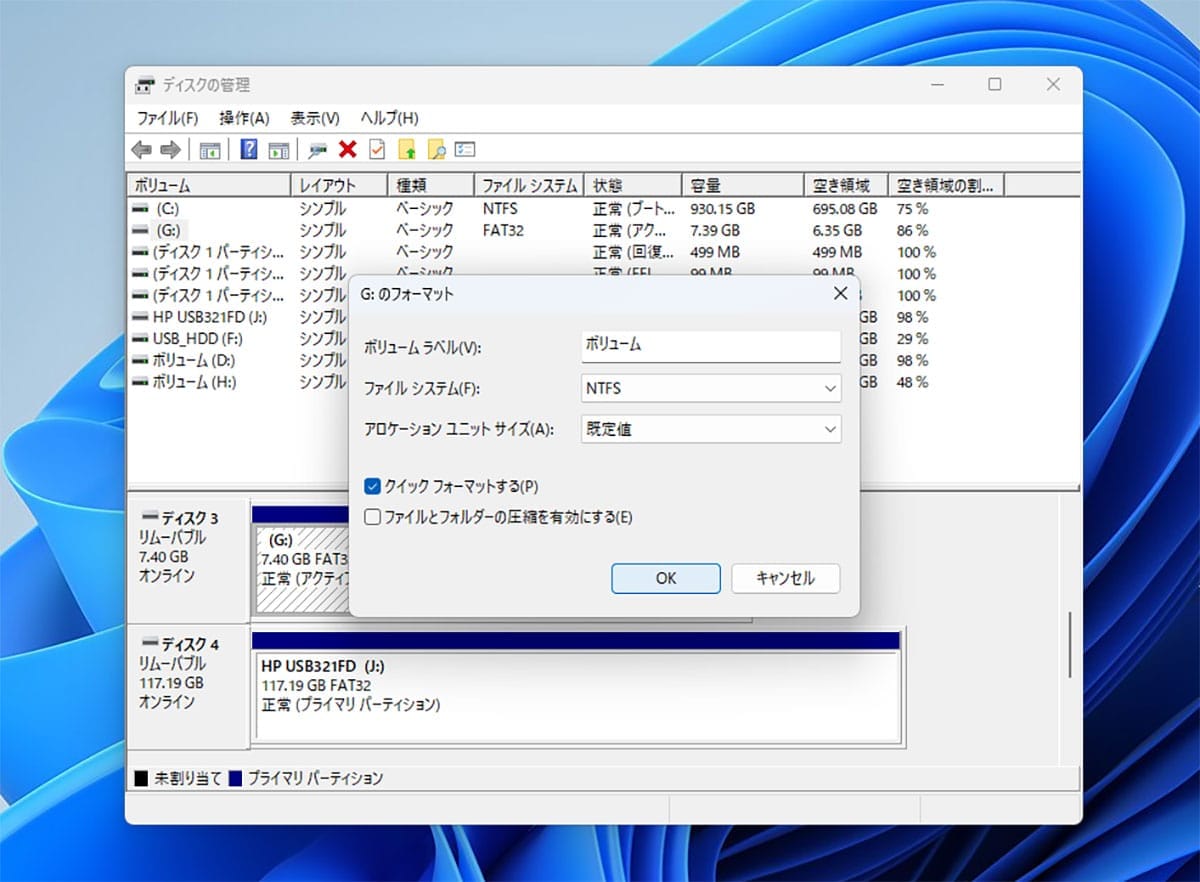Click the properties checkmark document icon
1200x882 pixels.
tap(376, 150)
